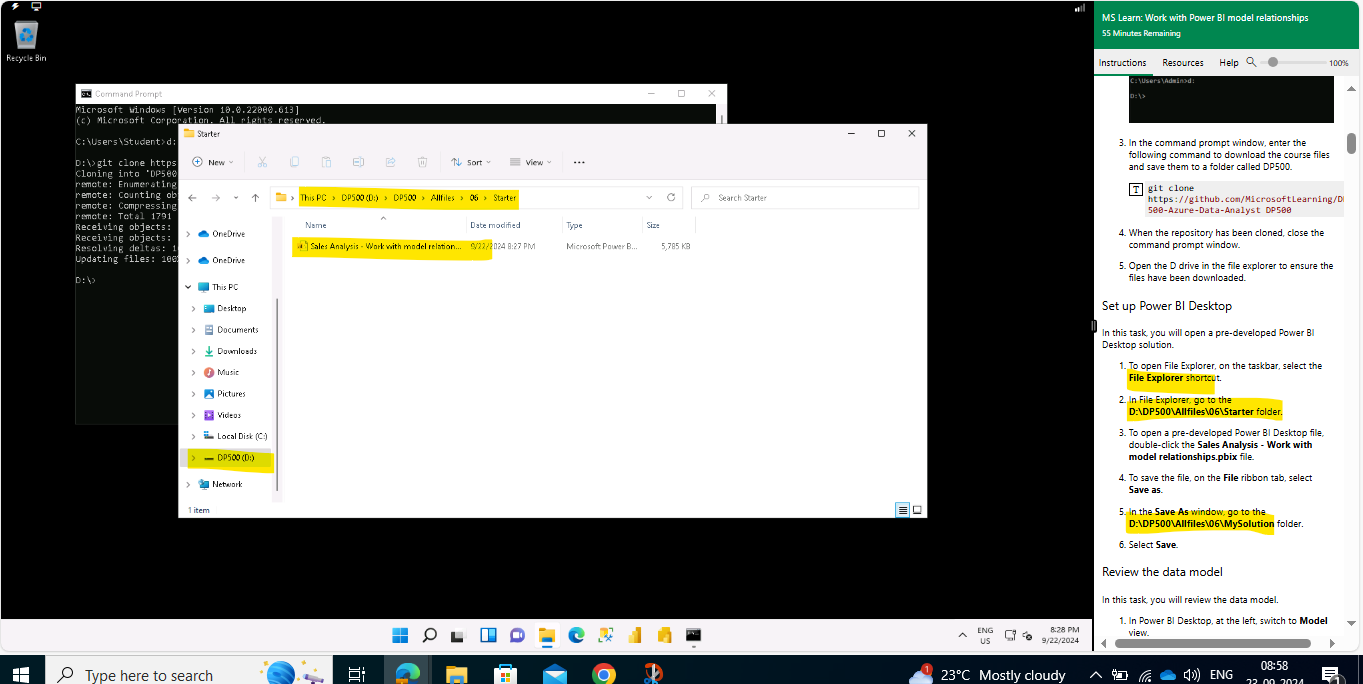
Task: Go back with the Explorer back arrow
Action: pos(192,198)
